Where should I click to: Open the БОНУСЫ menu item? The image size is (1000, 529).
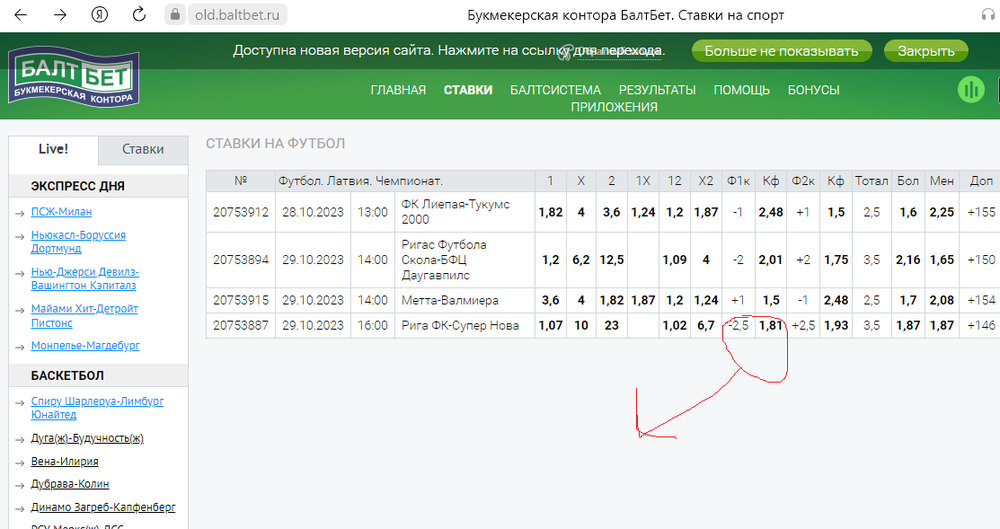[813, 89]
